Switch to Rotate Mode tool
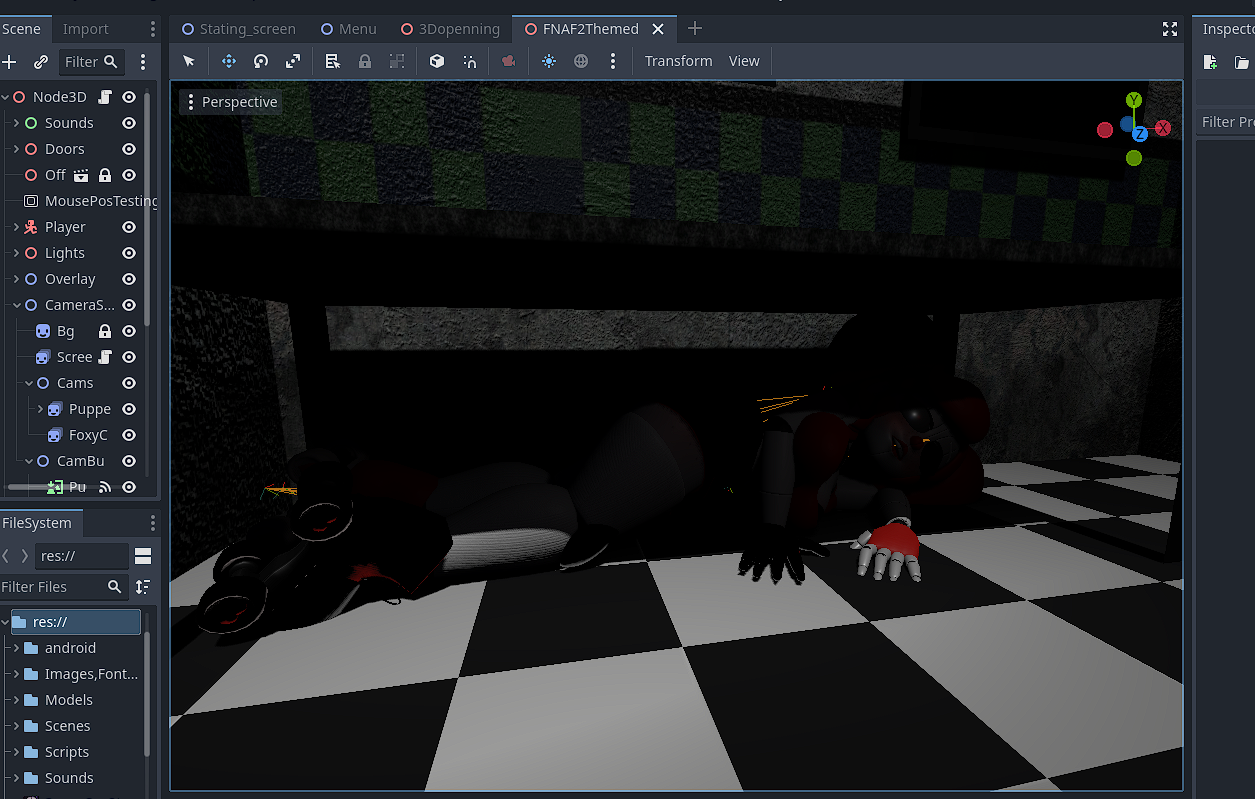Image resolution: width=1255 pixels, height=799 pixels. pos(261,61)
